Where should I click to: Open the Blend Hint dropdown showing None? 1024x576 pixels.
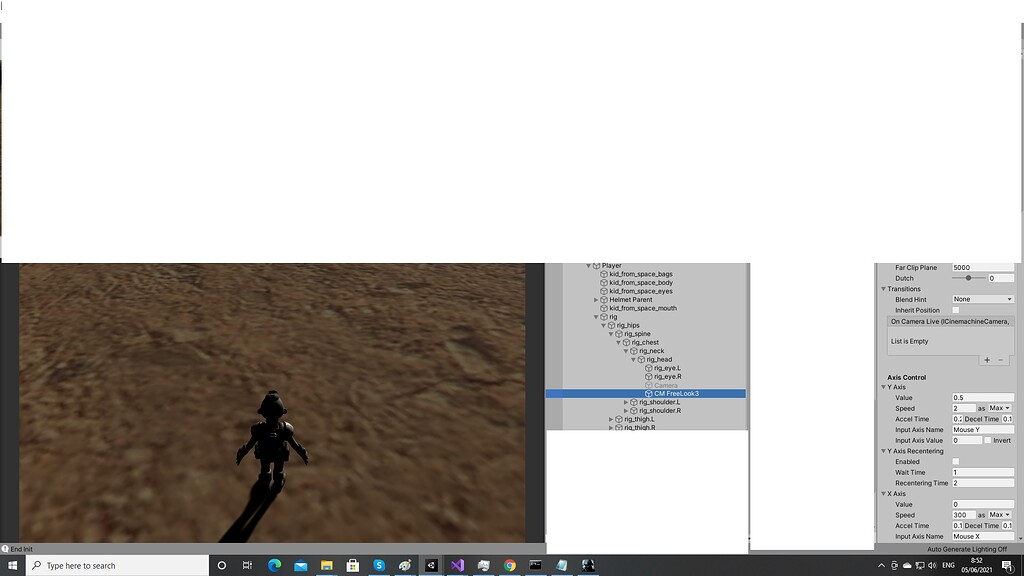(984, 300)
